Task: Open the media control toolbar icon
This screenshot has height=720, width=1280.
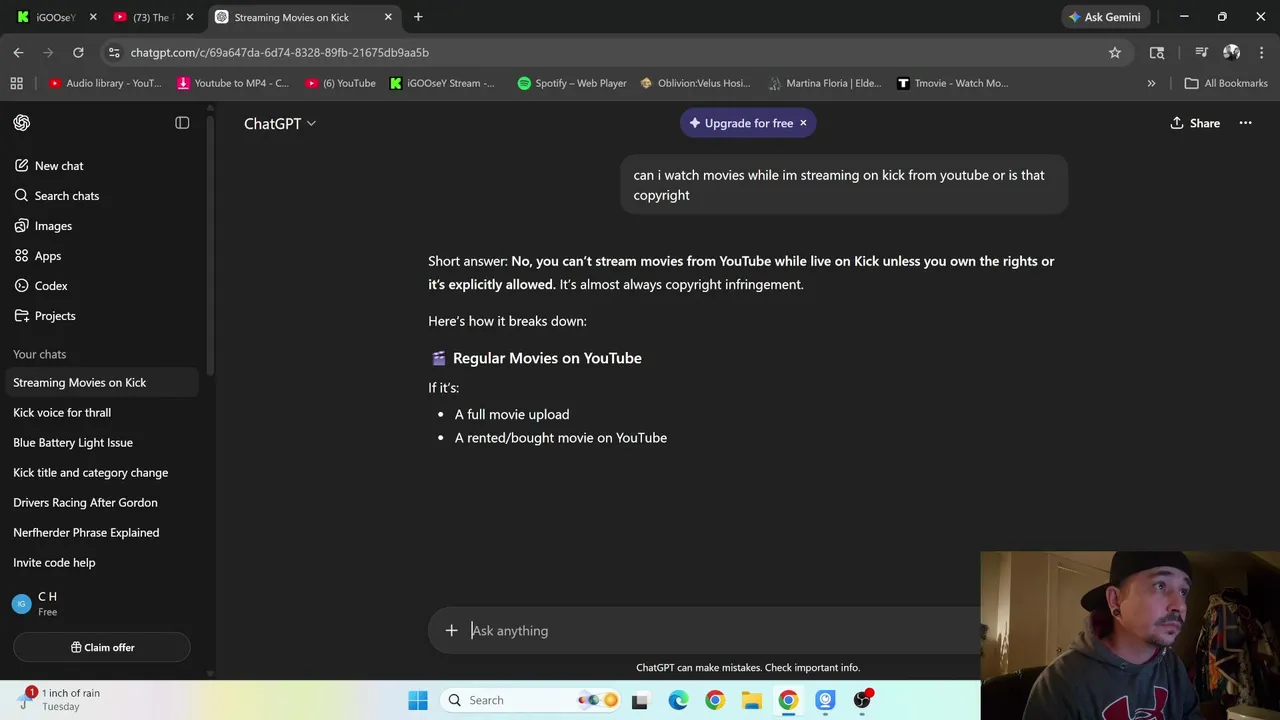Action: [x=1201, y=52]
